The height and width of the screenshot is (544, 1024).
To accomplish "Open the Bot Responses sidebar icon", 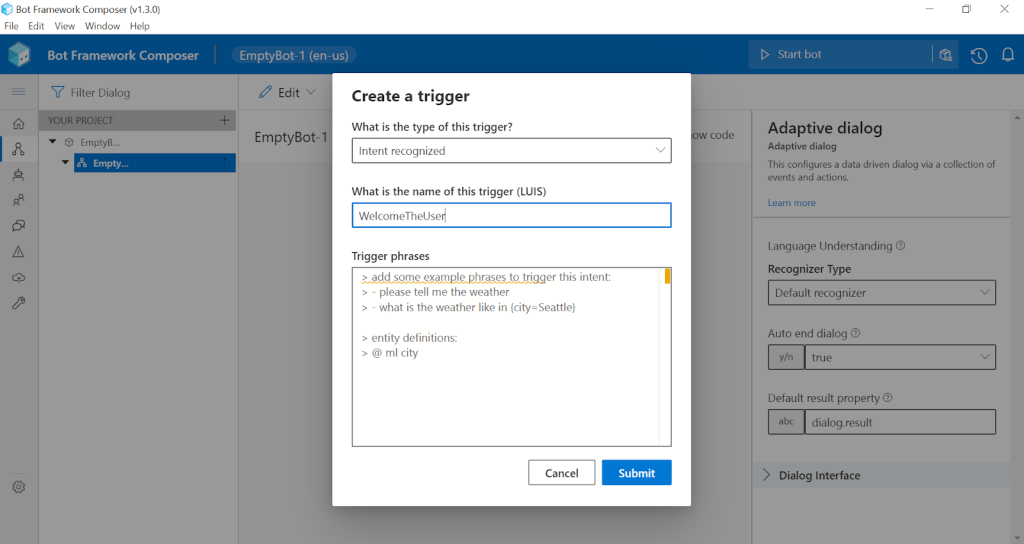I will (18, 174).
